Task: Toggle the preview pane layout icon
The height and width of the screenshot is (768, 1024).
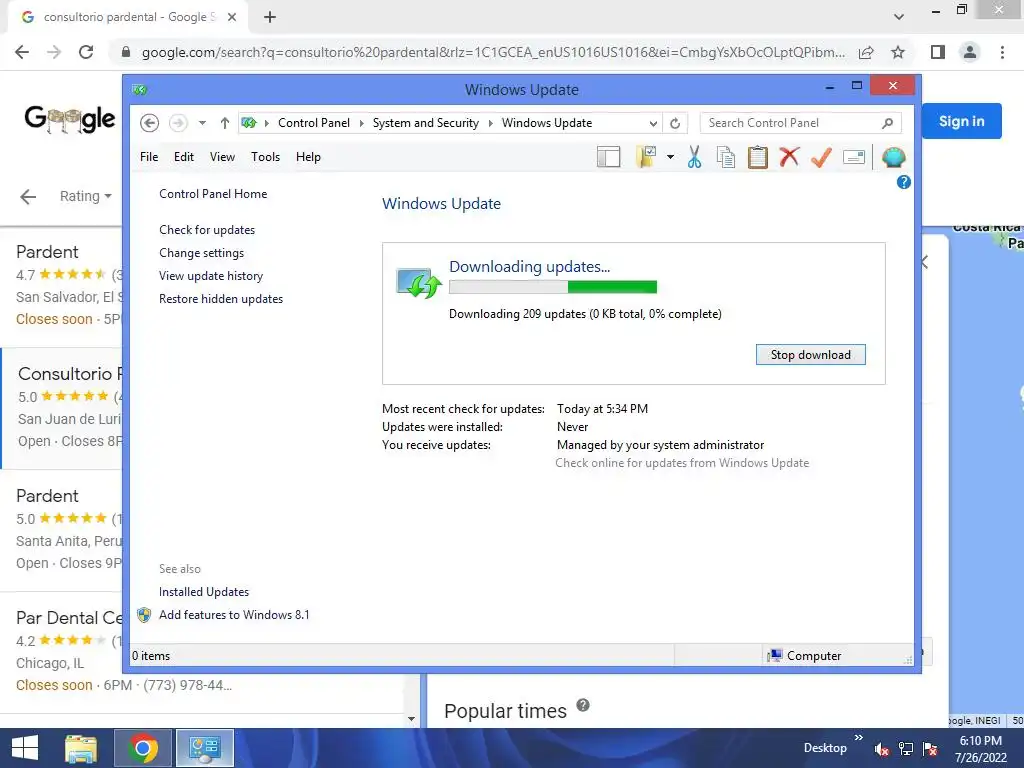Action: pyautogui.click(x=609, y=157)
